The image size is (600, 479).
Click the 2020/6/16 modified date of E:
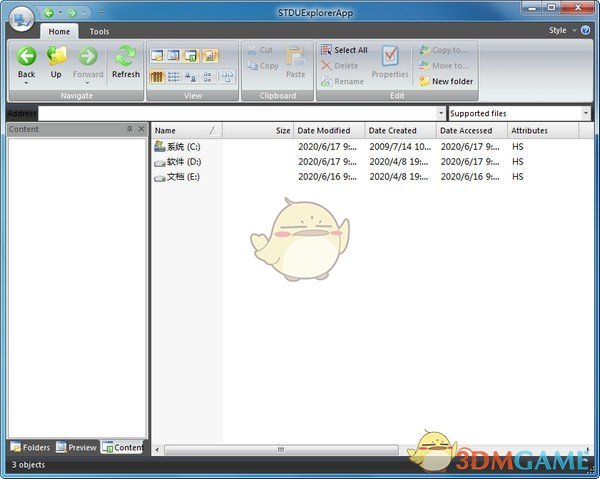click(327, 177)
